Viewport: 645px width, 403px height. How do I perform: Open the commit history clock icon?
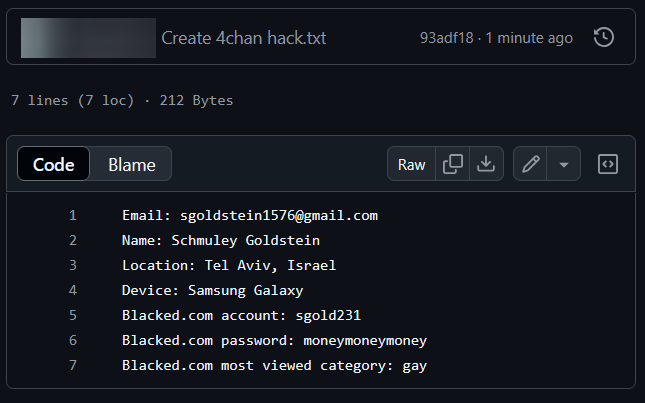pos(604,37)
